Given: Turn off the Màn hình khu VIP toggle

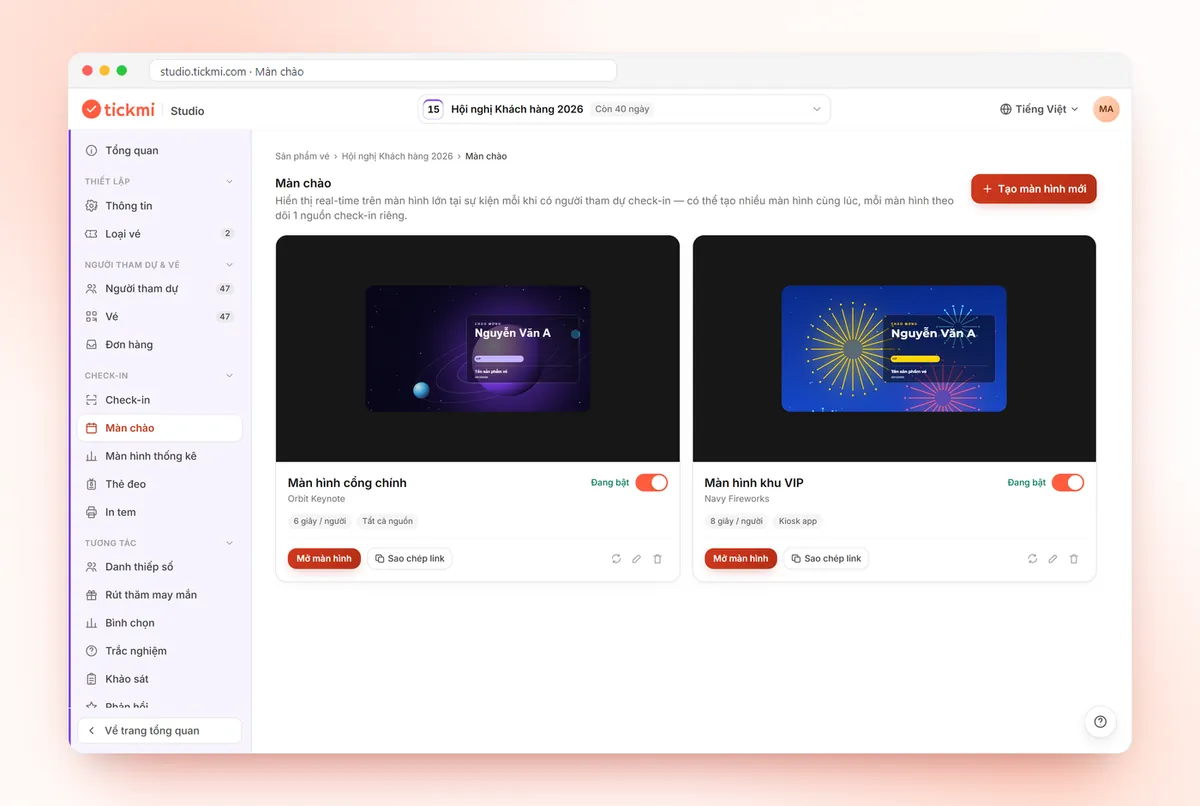Looking at the screenshot, I should [x=1068, y=483].
